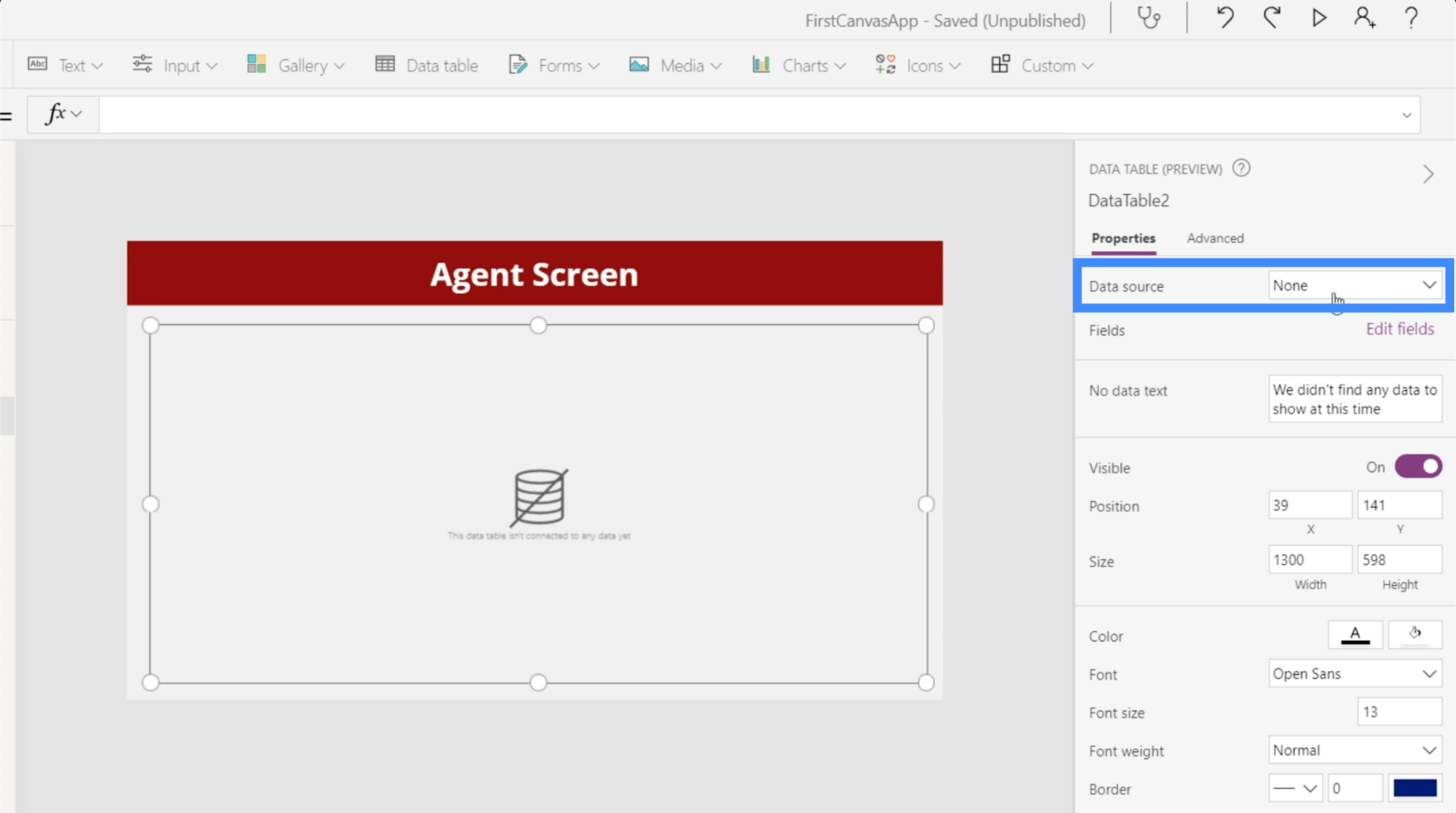Image resolution: width=1456 pixels, height=813 pixels.
Task: Open the Custom components menu
Action: pos(1043,65)
